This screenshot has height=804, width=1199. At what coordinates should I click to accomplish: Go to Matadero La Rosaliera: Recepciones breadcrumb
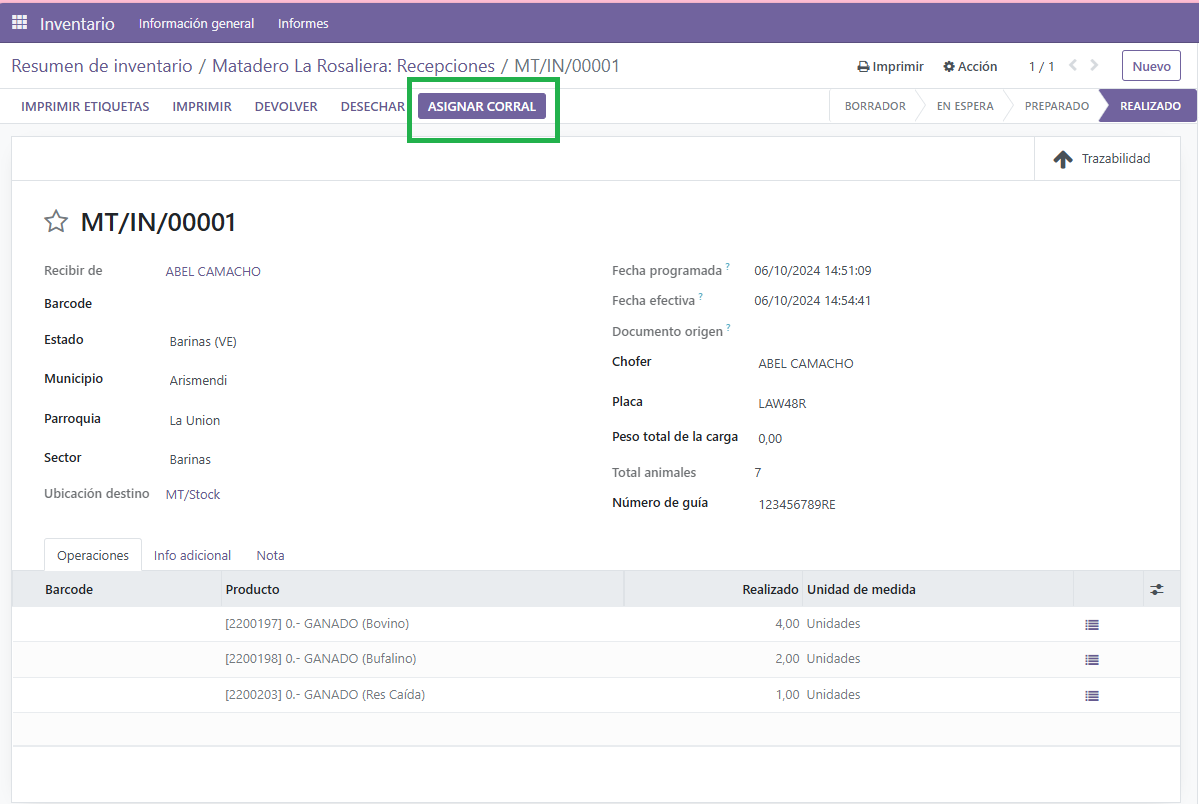point(353,66)
